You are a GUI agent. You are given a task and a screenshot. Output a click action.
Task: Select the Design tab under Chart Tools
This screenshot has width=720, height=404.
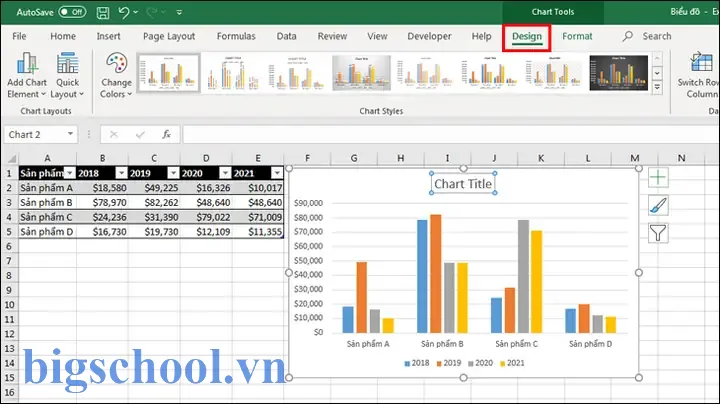(x=527, y=37)
